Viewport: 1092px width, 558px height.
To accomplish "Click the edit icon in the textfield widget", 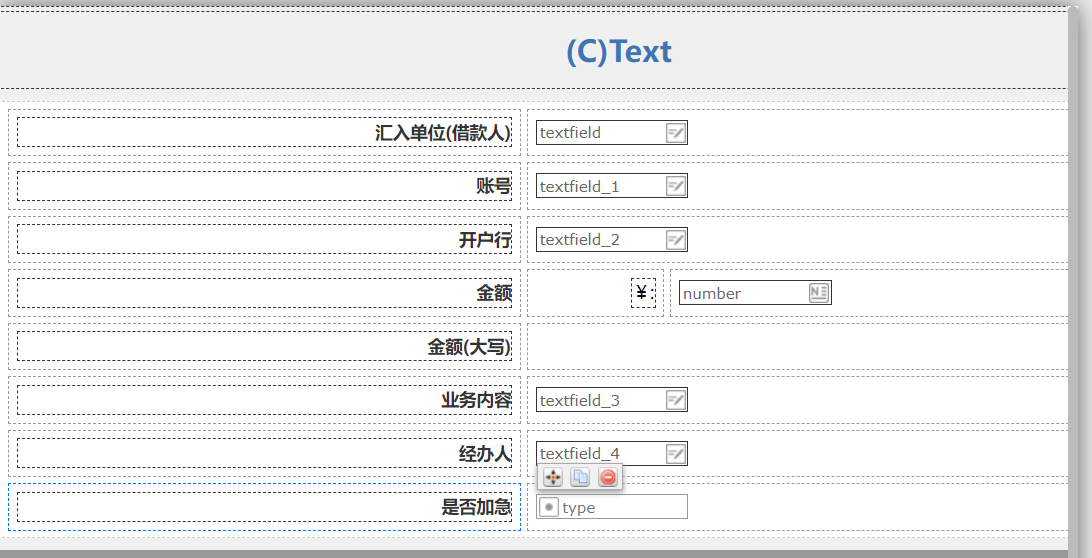I will (676, 132).
